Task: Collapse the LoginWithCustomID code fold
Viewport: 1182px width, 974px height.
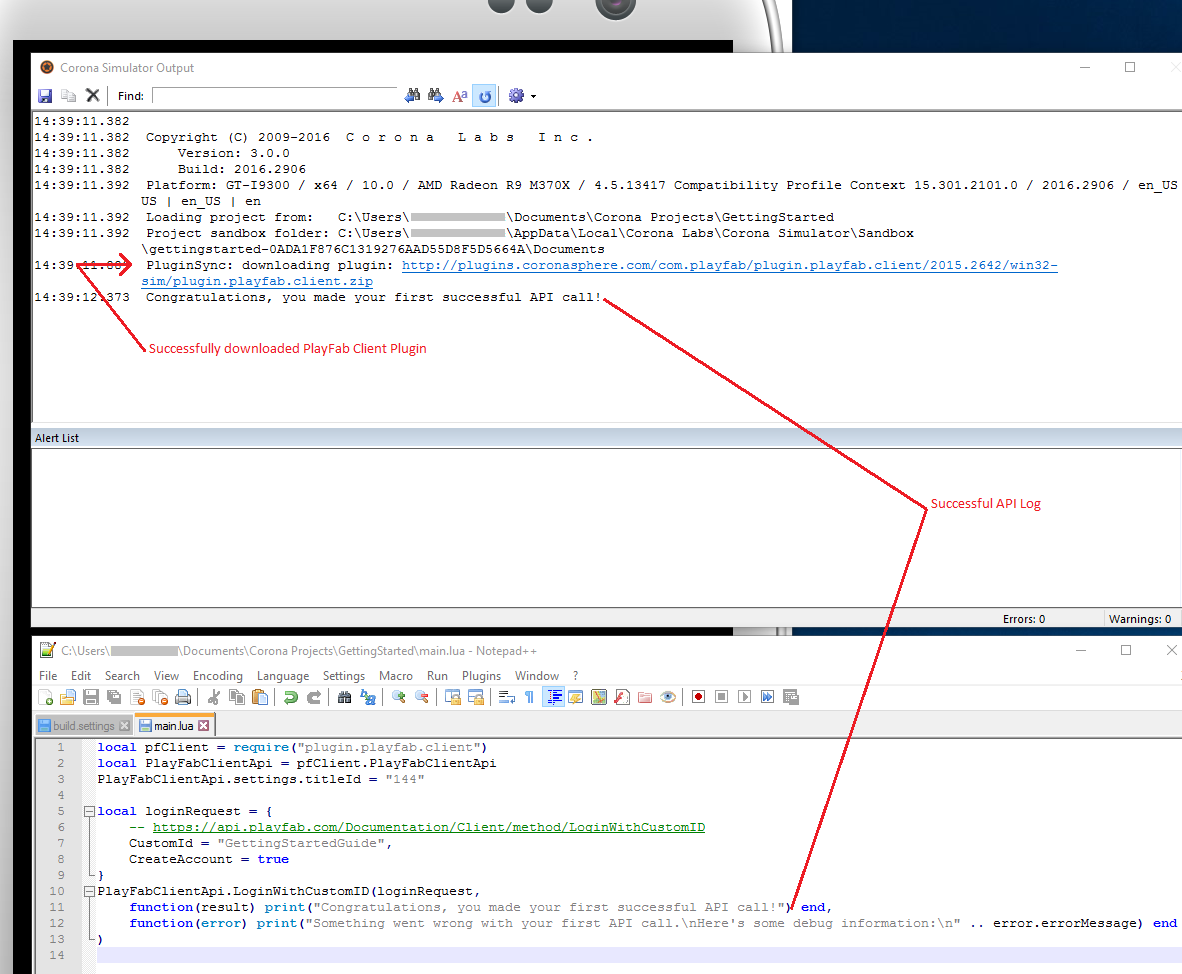Action: coord(89,892)
